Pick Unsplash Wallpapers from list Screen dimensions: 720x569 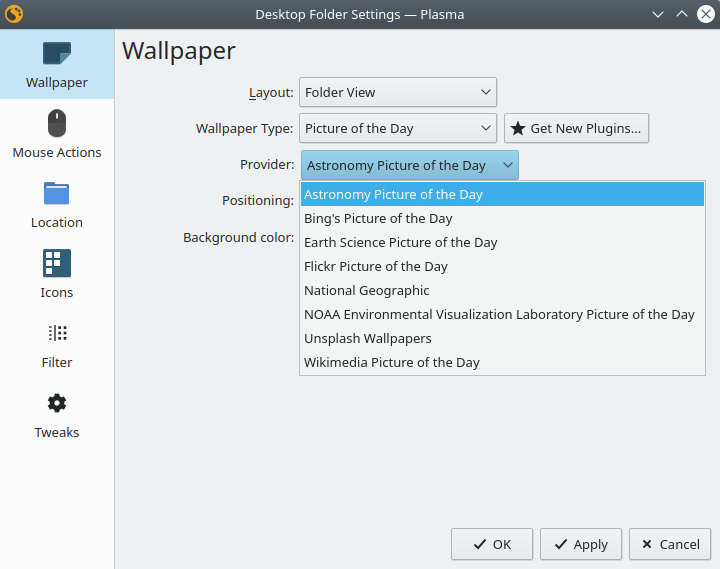tap(368, 338)
